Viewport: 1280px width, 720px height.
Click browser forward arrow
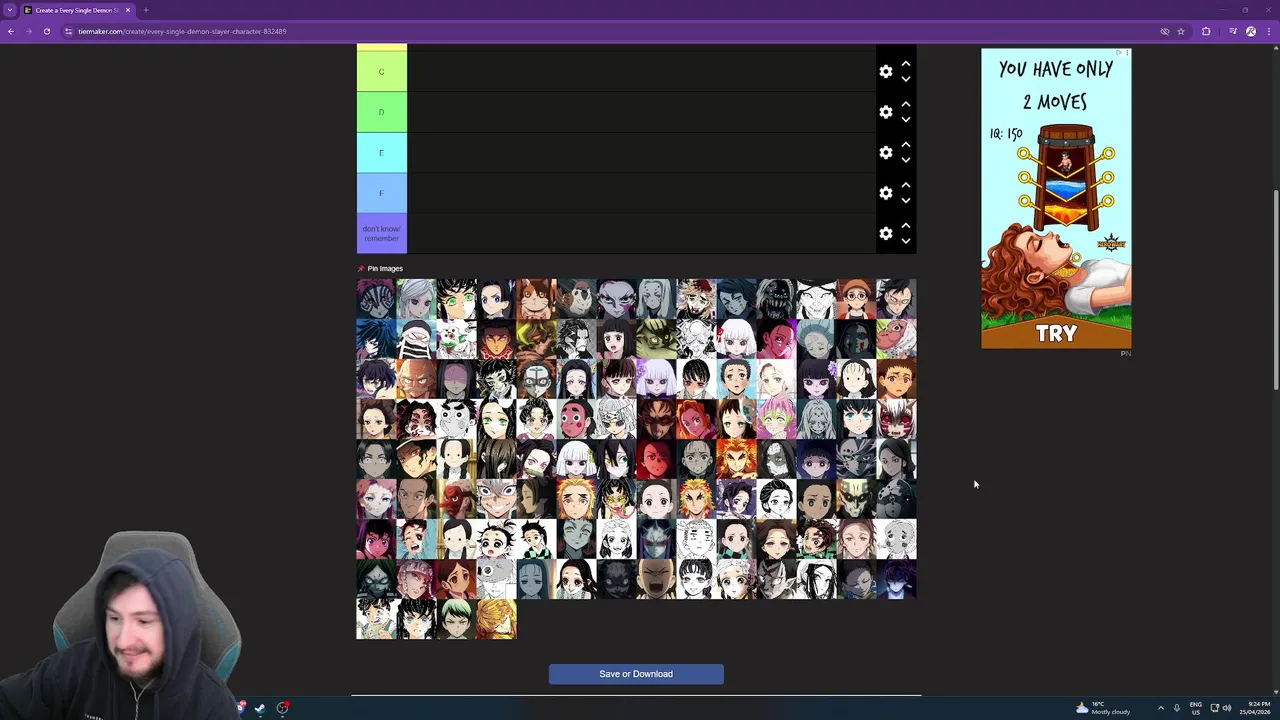tap(29, 31)
